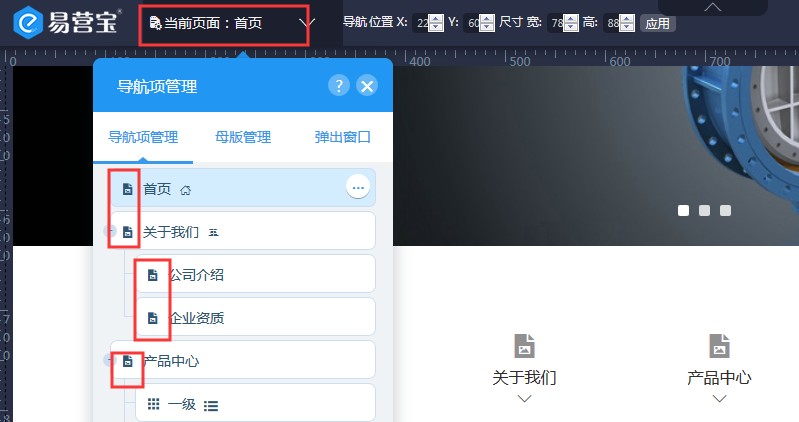Switch to the 导航项管理 tab
Screen dimensions: 799x422
(x=143, y=137)
